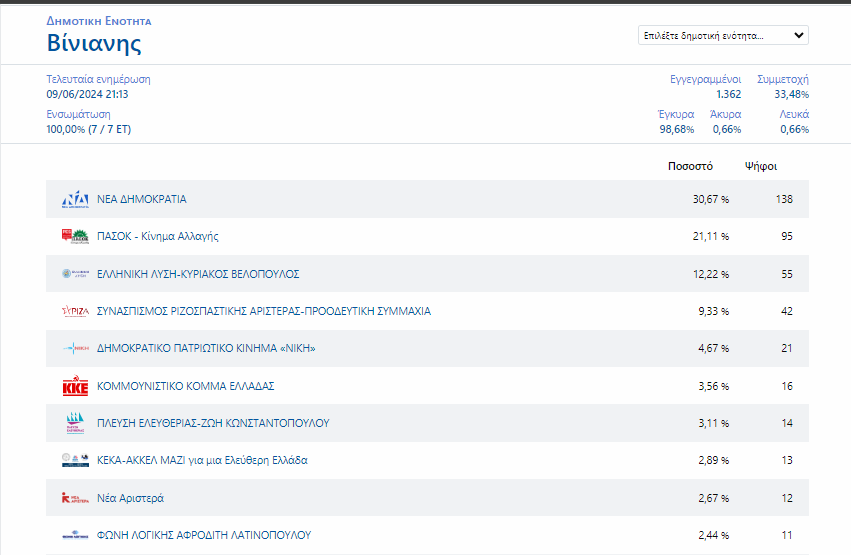Click the vote count 14
The height and width of the screenshot is (555, 851).
click(787, 423)
